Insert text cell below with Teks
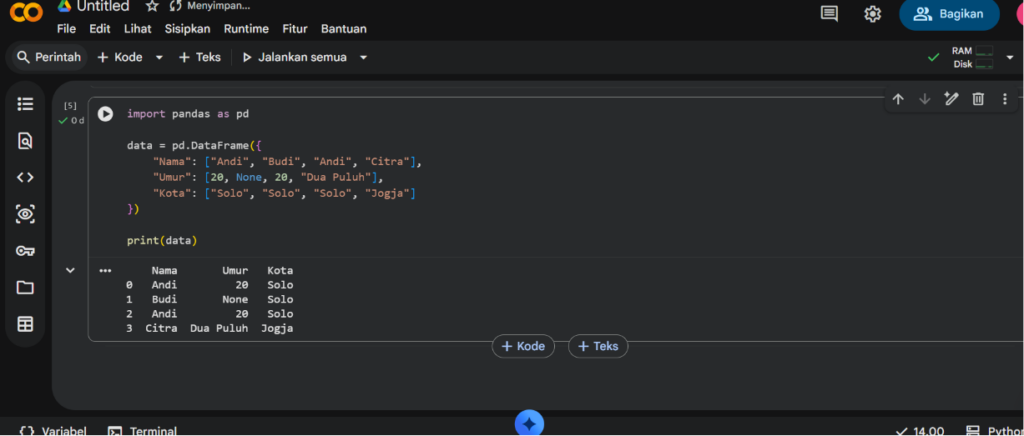The image size is (1024, 436). (x=598, y=346)
